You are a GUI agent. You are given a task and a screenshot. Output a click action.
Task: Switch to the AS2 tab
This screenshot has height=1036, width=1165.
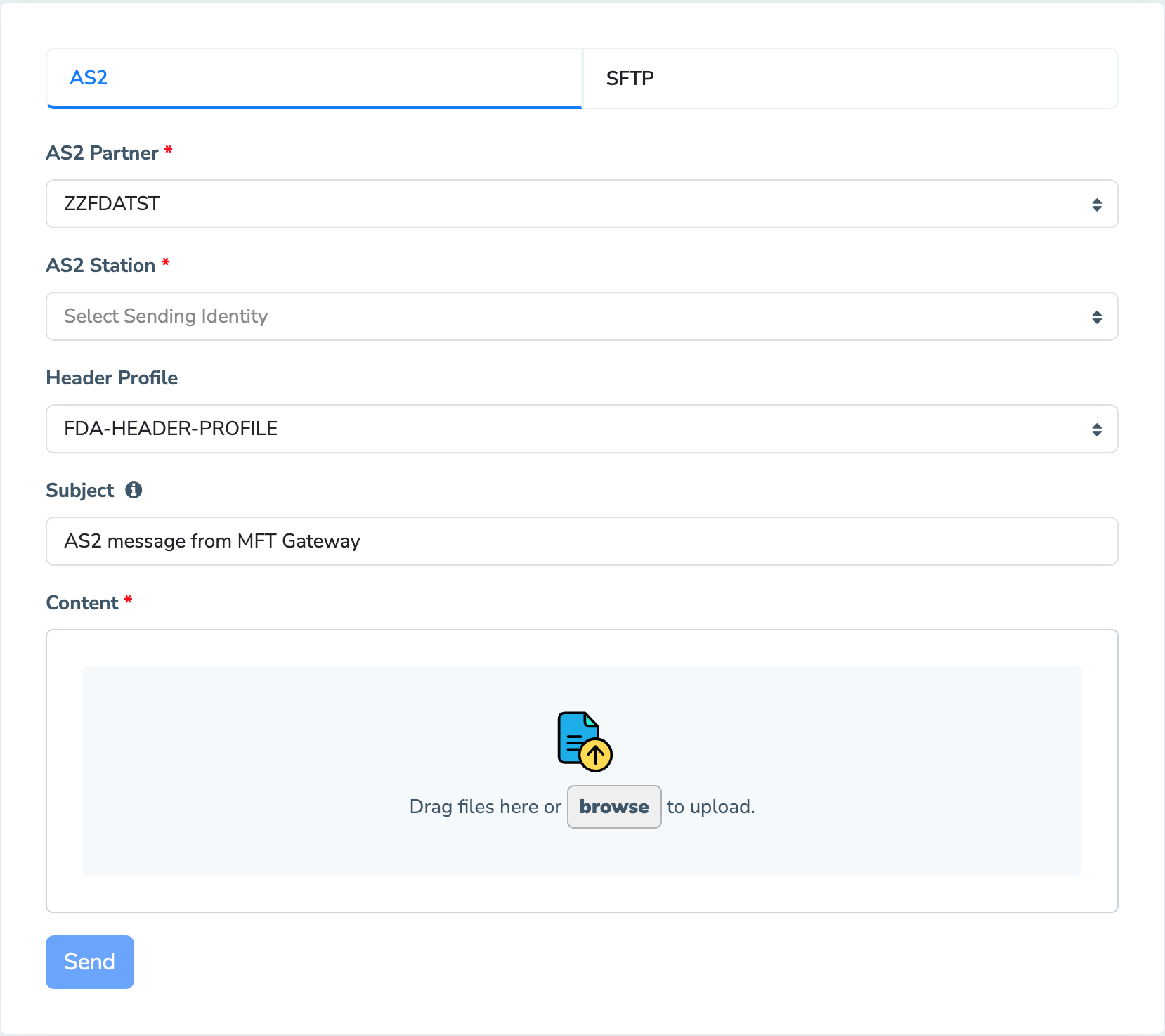(x=314, y=78)
